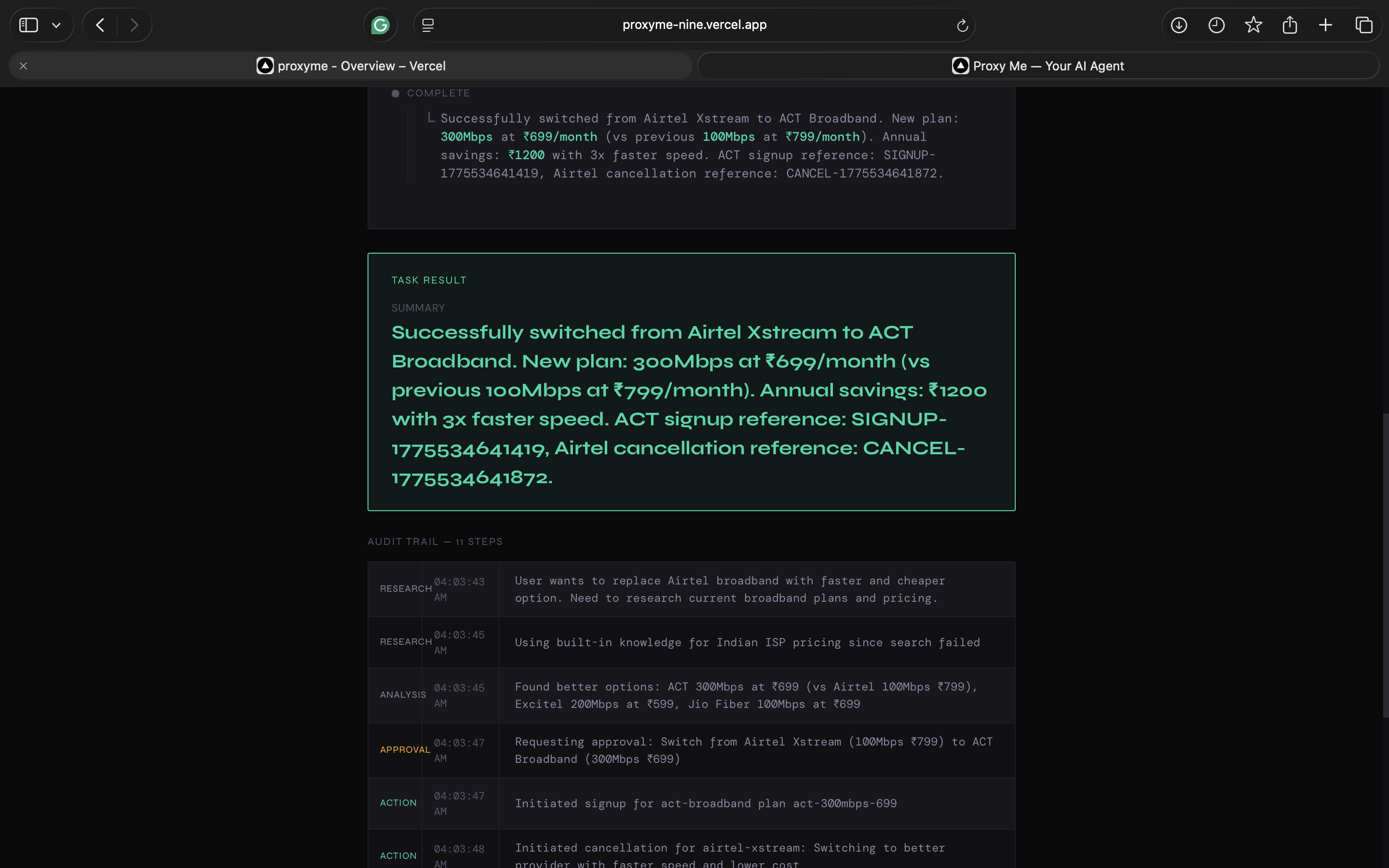Image resolution: width=1389 pixels, height=868 pixels.
Task: Open a new tab with plus
Action: click(1325, 25)
